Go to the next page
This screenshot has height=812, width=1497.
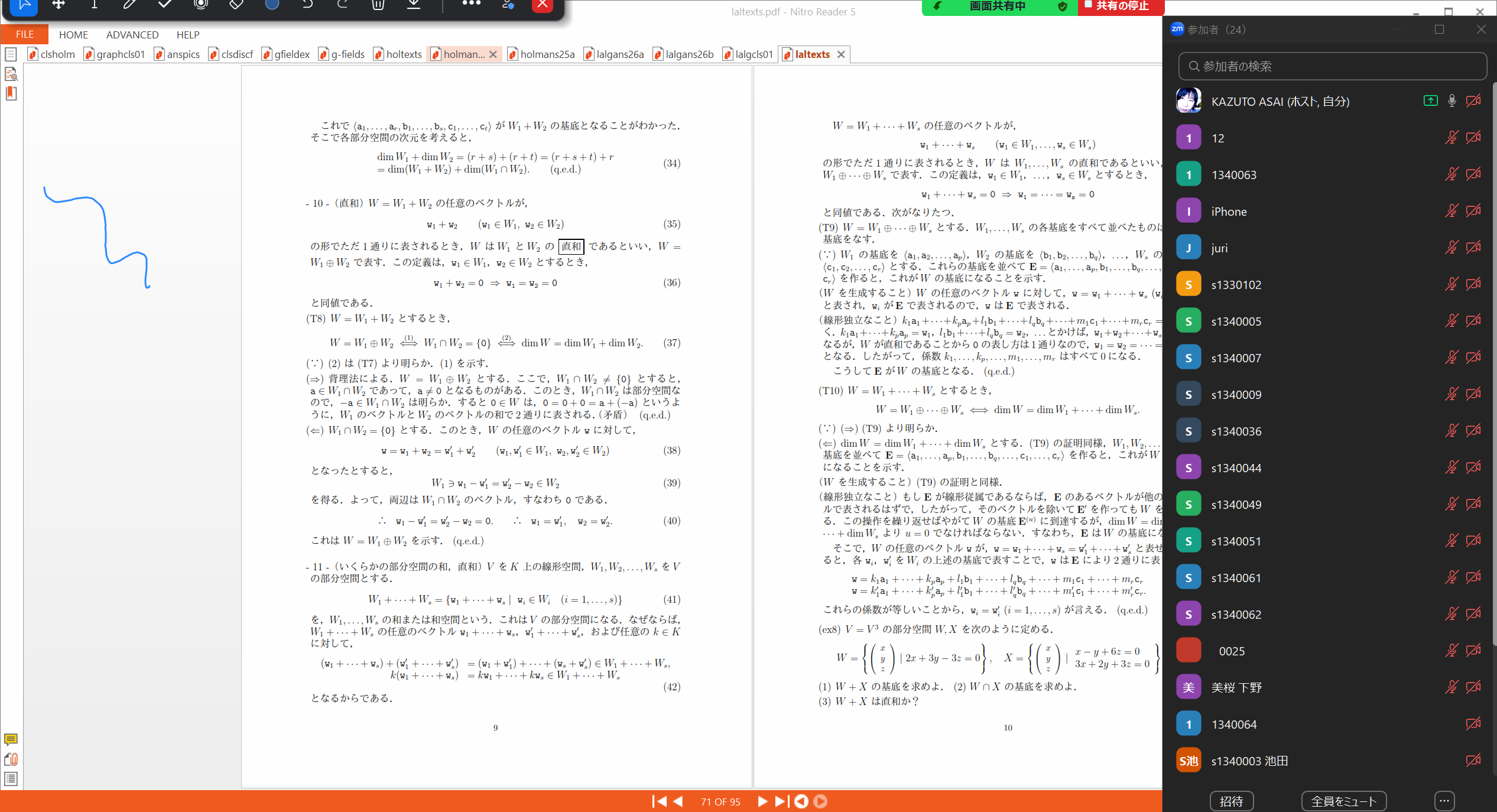click(x=762, y=801)
